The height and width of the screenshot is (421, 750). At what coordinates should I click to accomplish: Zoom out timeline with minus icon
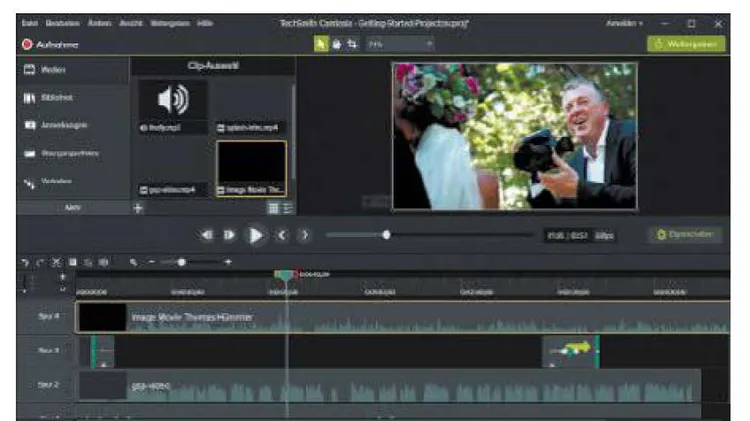point(152,262)
